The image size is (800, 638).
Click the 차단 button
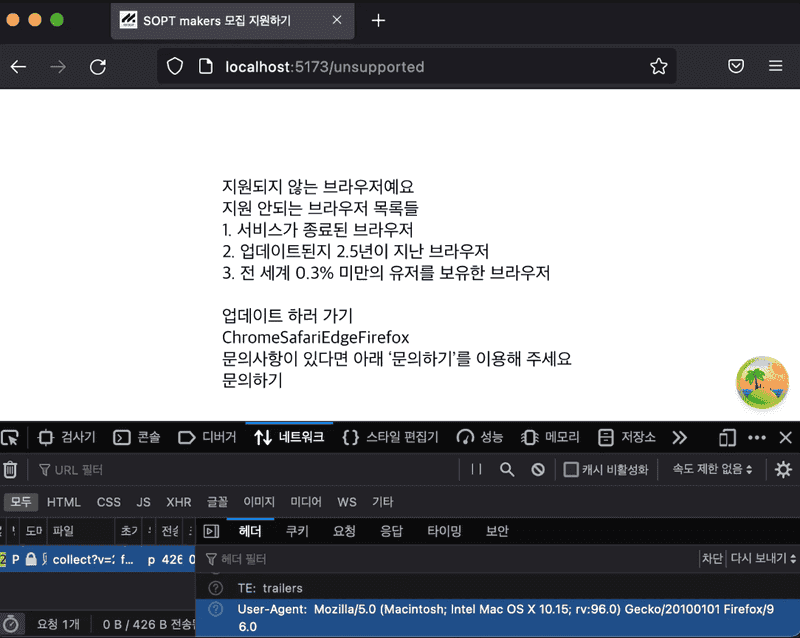[x=712, y=558]
